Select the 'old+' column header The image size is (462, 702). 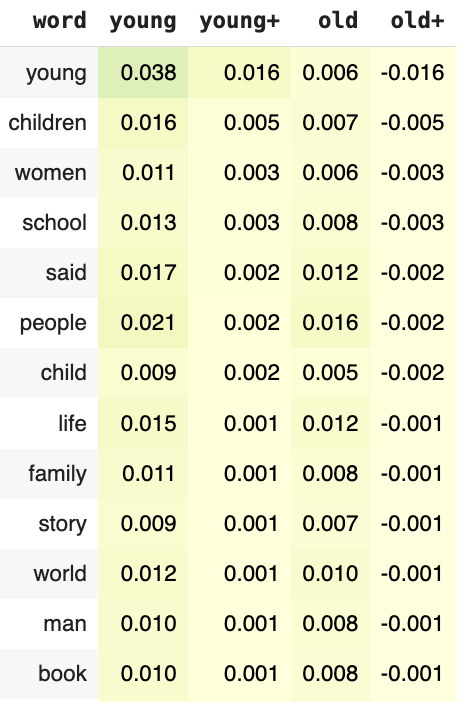[417, 21]
